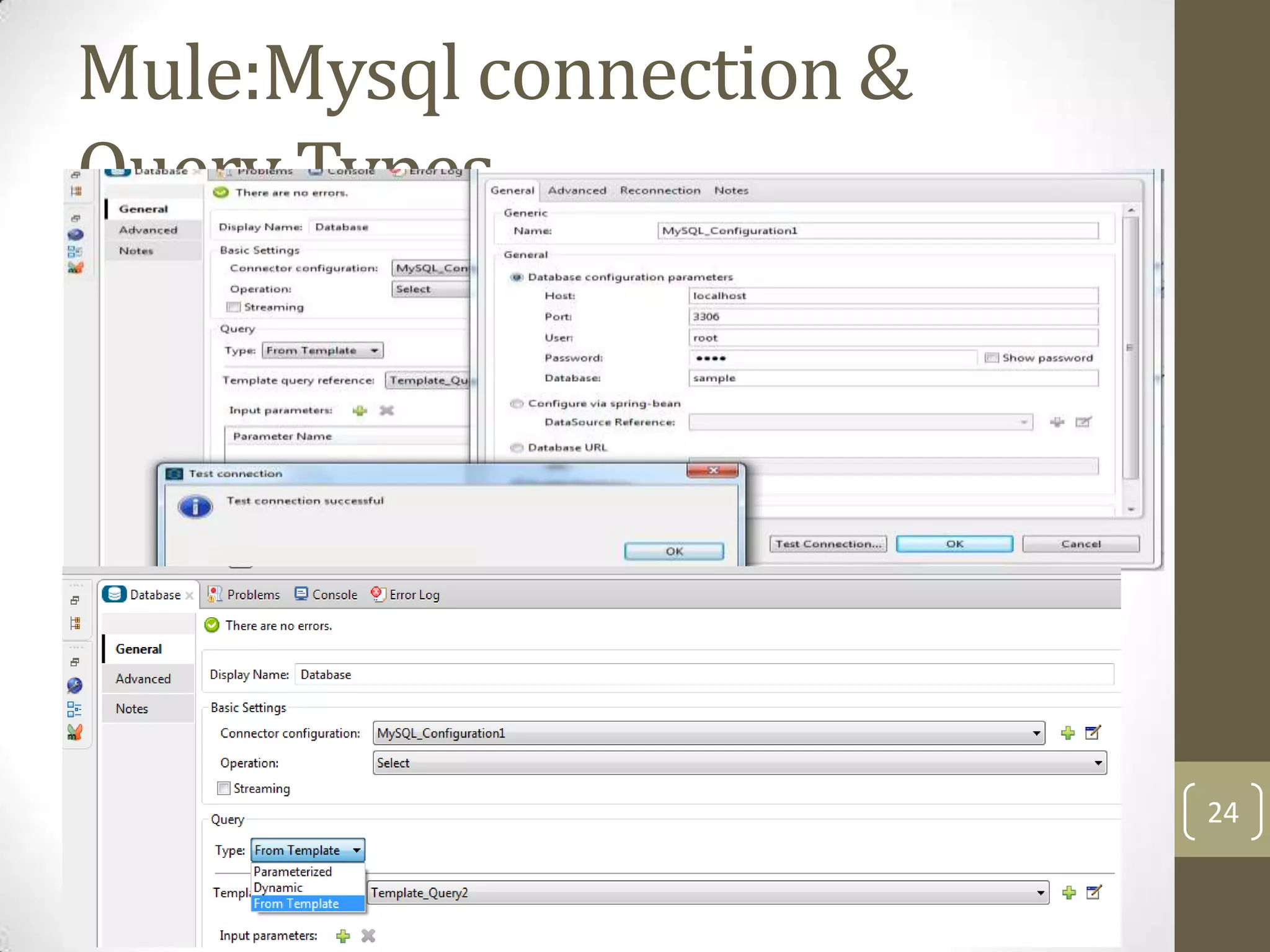Open the Problems tab in lower panel

[x=253, y=594]
